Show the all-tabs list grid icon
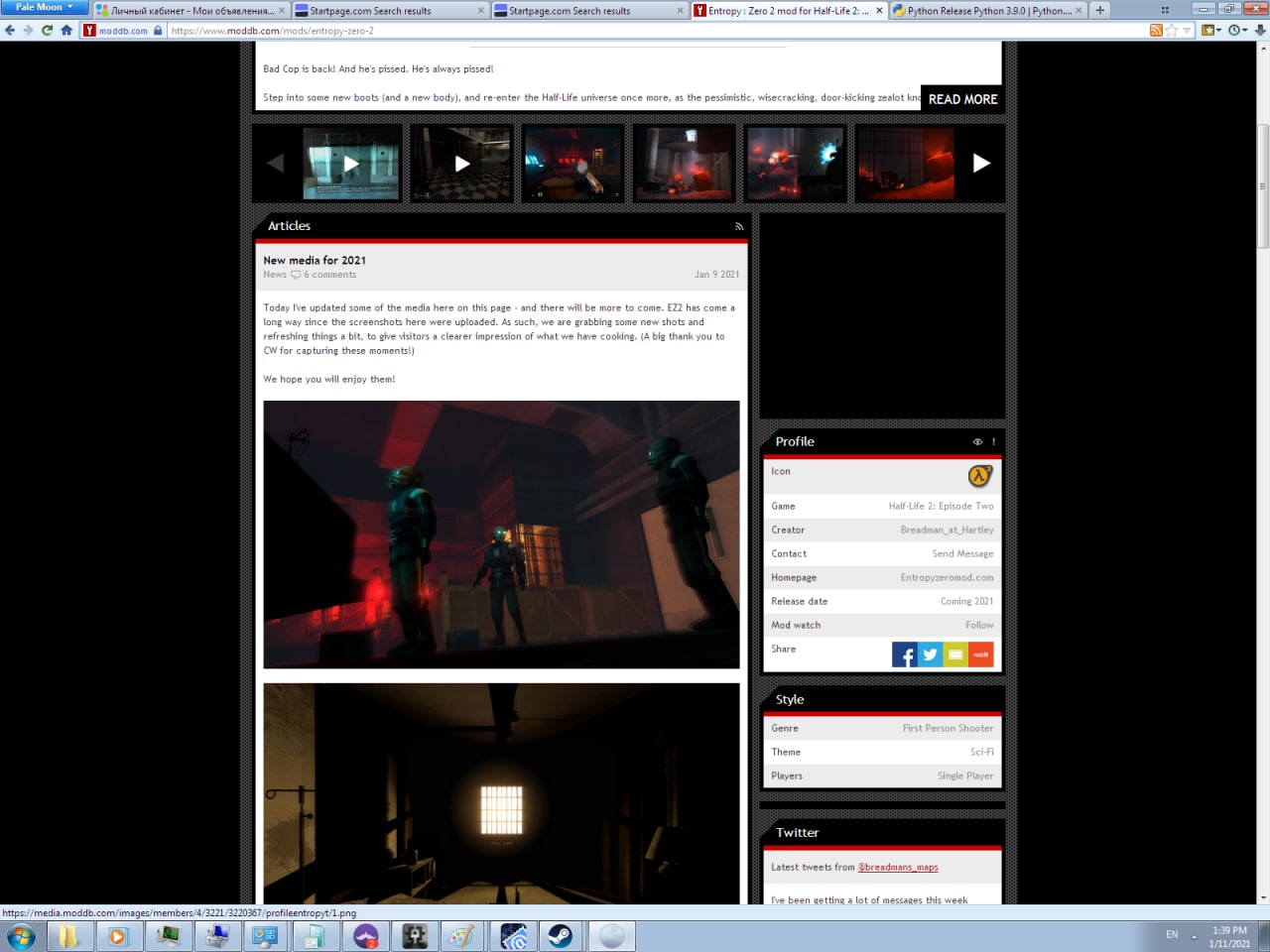Image resolution: width=1270 pixels, height=952 pixels. pos(1165,10)
